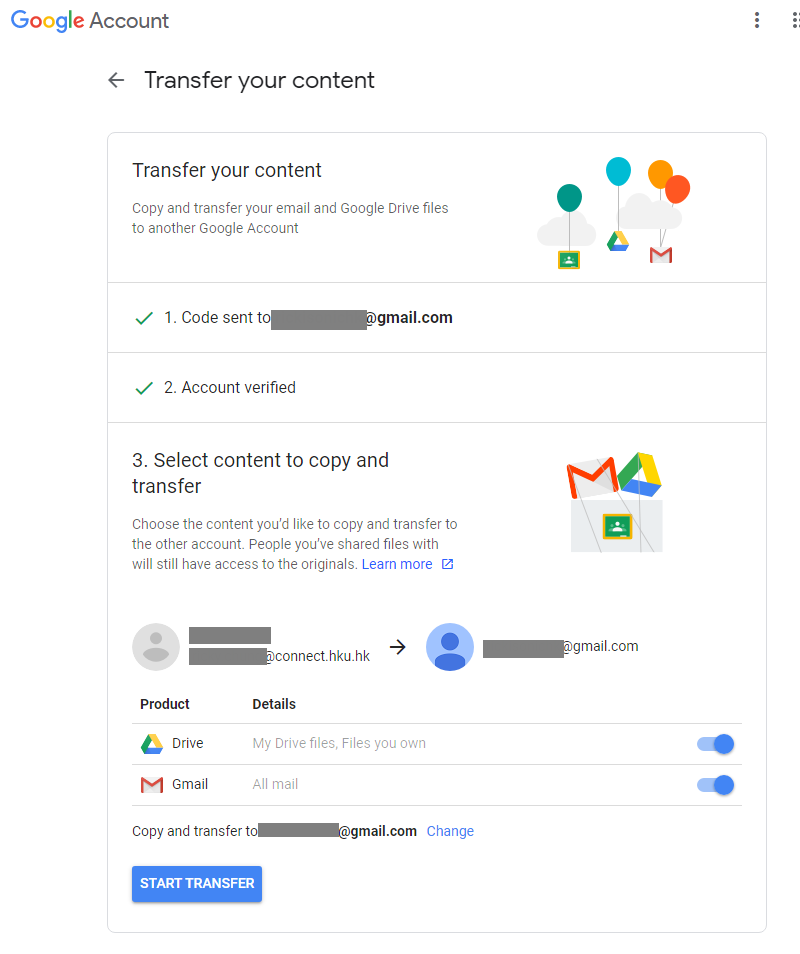Open the three-dot more options menu
This screenshot has width=800, height=954.
757,20
